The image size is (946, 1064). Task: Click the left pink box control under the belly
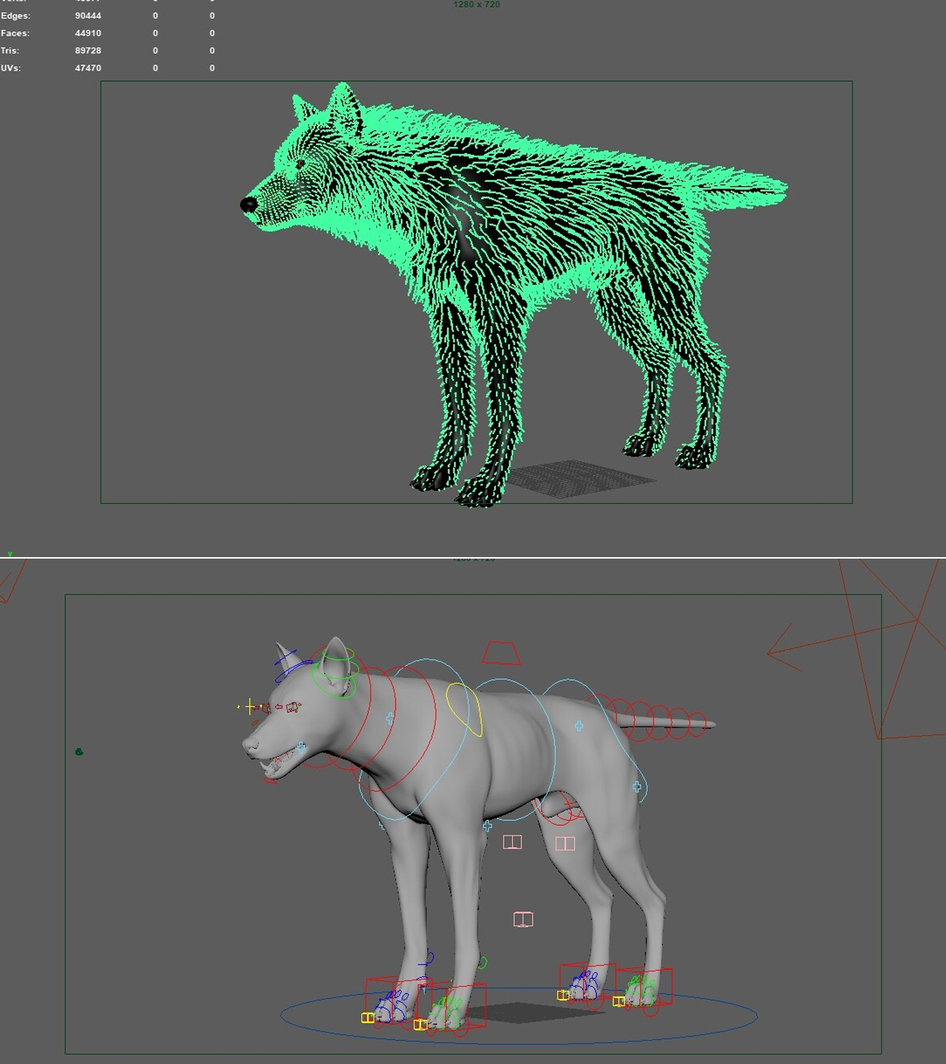[512, 842]
